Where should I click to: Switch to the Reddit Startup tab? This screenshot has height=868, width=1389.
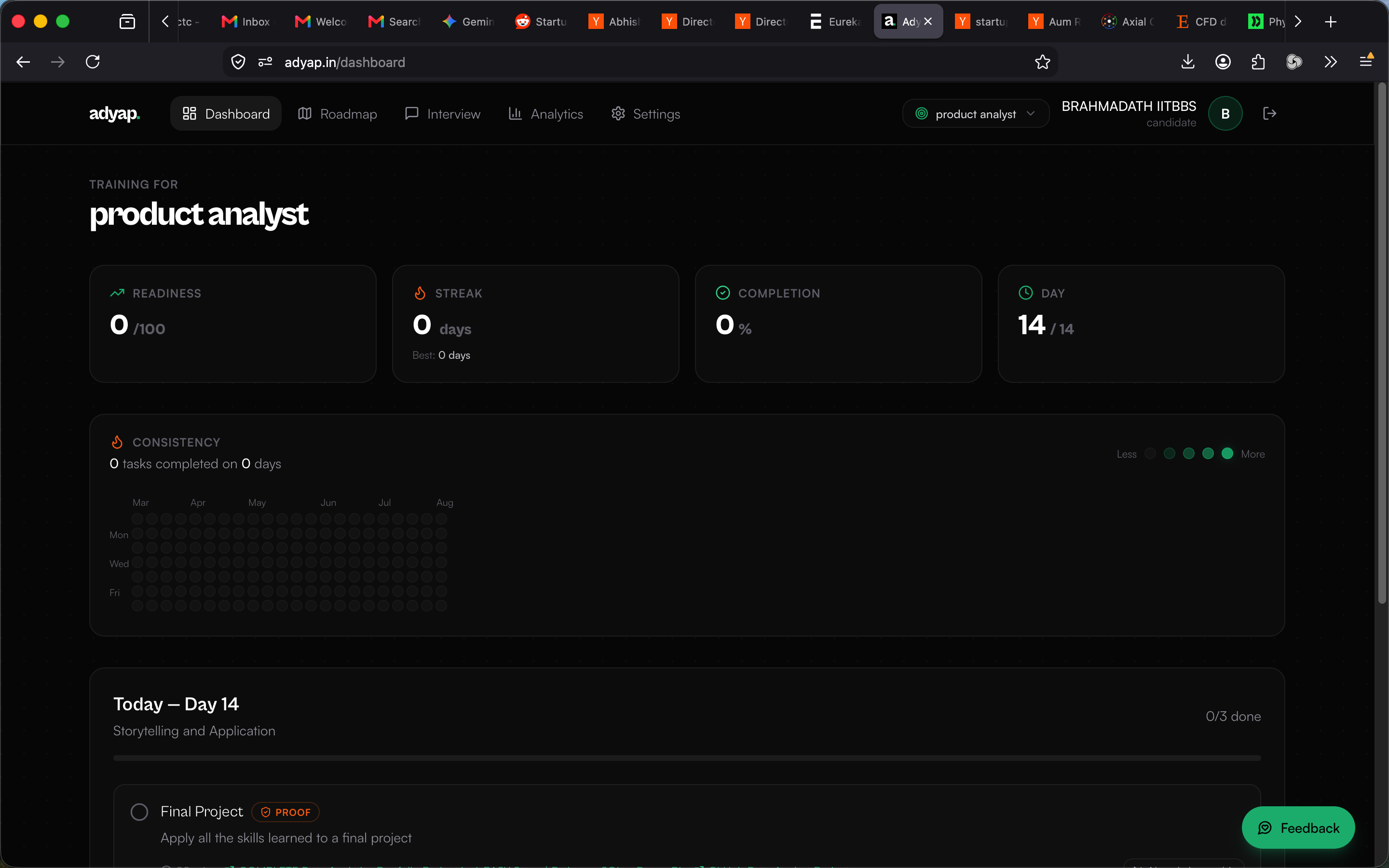(541, 22)
